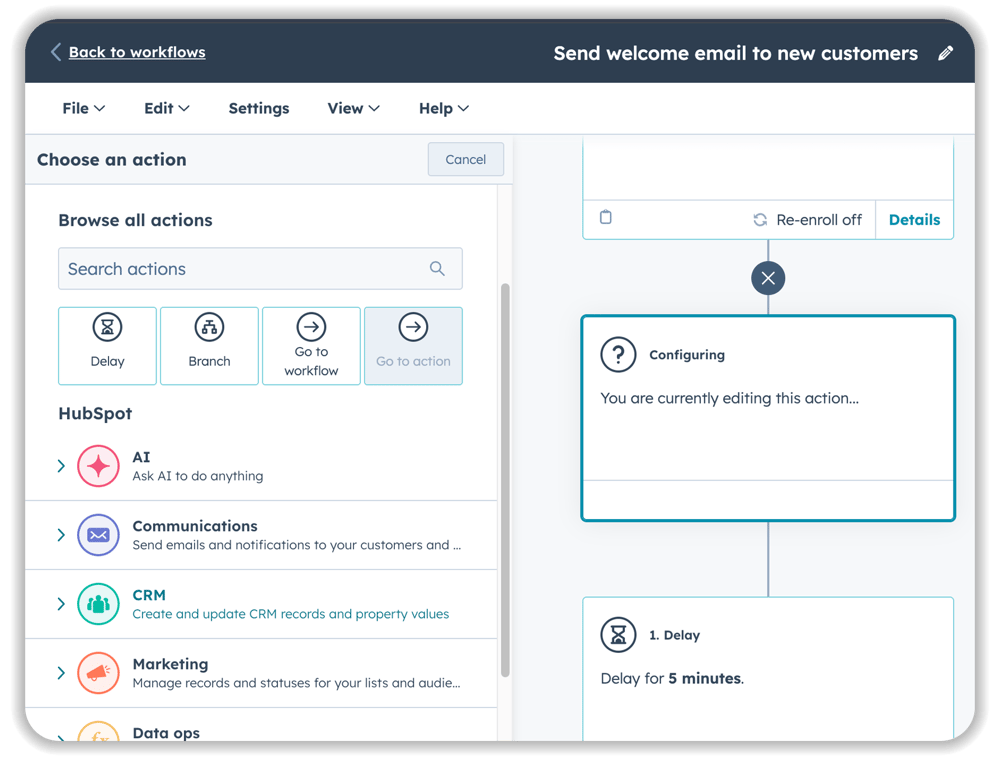This screenshot has width=1000, height=760.
Task: Expand the CRM category chevron
Action: click(x=61, y=604)
